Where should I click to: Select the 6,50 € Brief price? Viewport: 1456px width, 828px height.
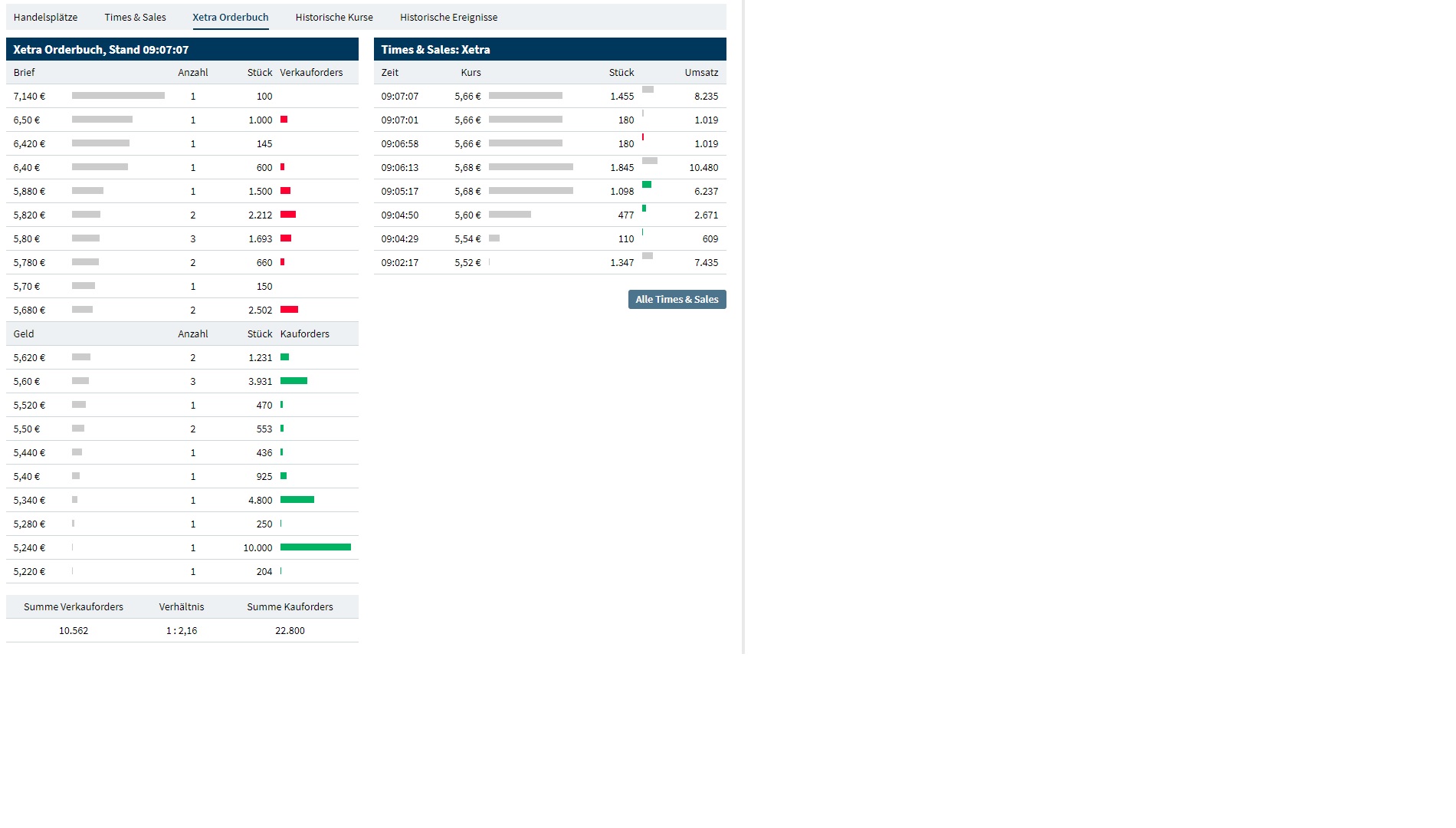[x=27, y=120]
